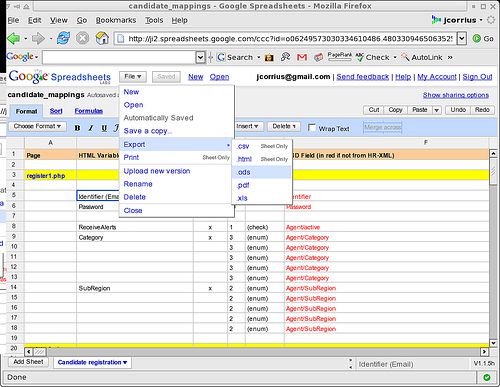Click the Google Spreadsheets logo

tap(60, 77)
